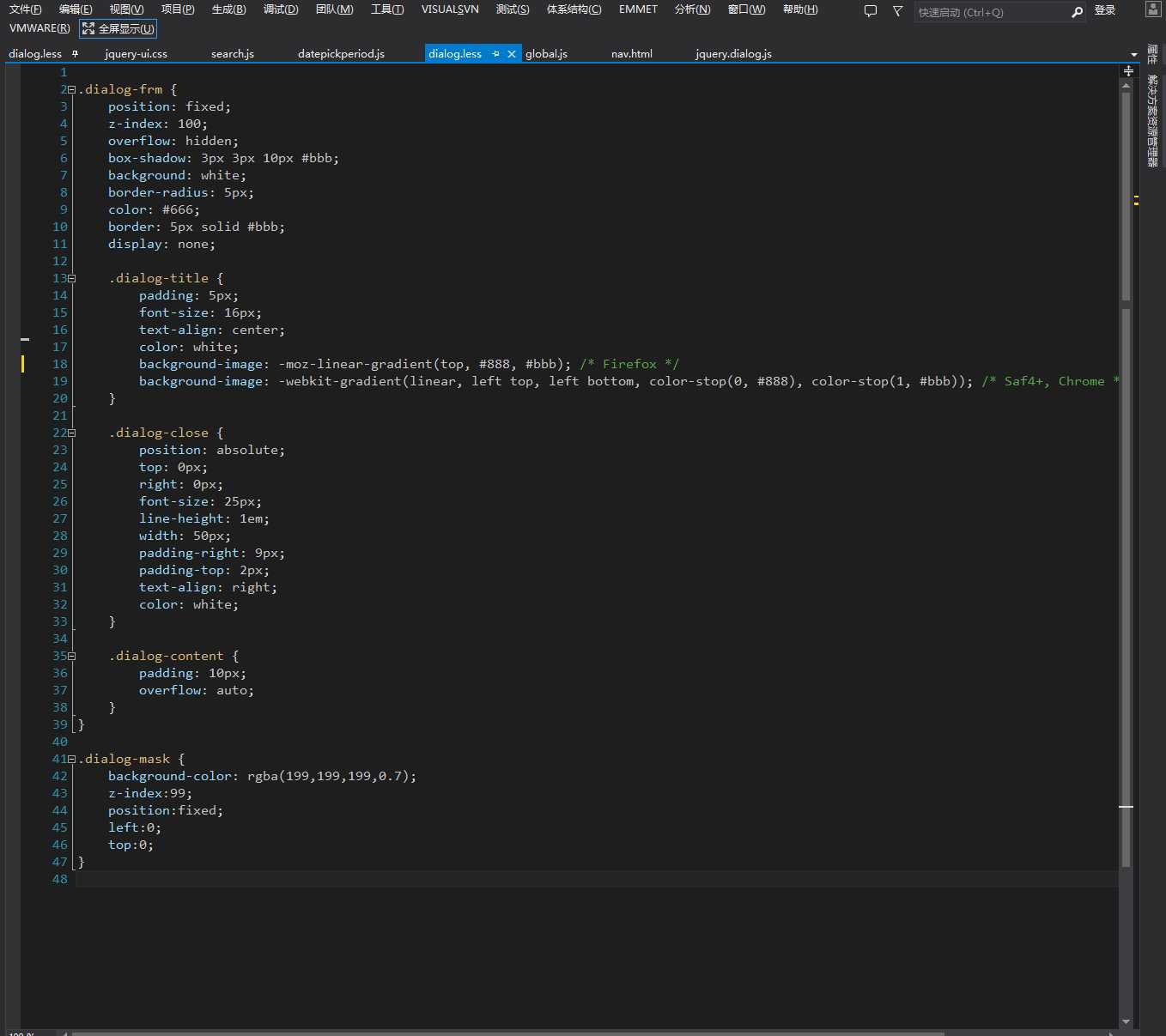1166x1036 pixels.
Task: Switch to the jquery-ui.css tab
Action: tap(136, 53)
